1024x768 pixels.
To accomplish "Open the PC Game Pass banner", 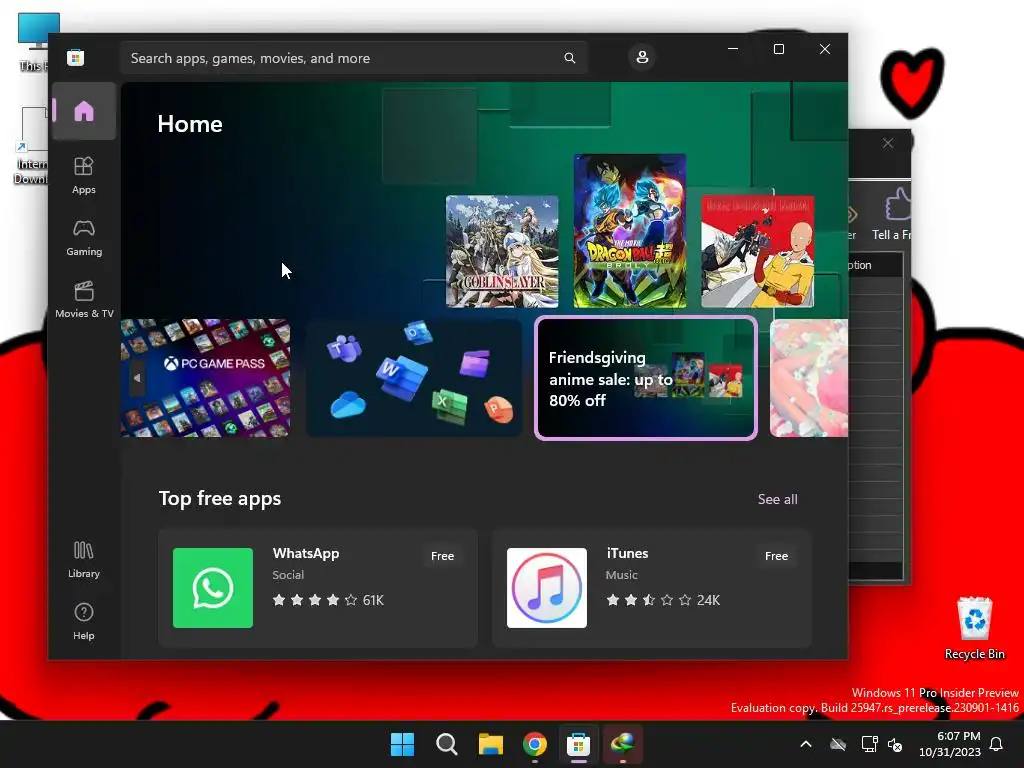I will [205, 377].
